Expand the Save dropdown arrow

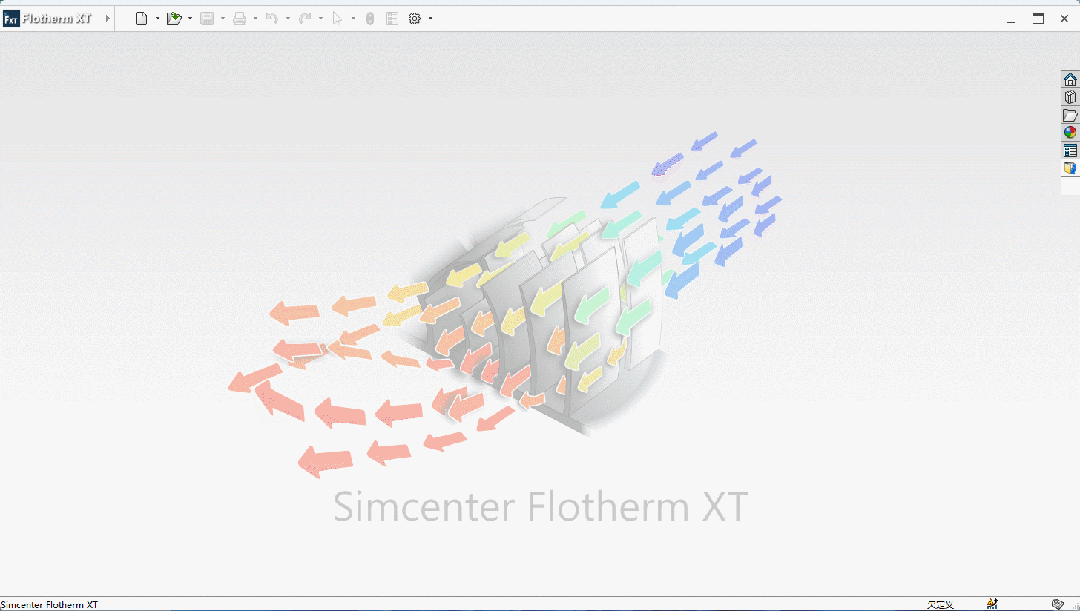pyautogui.click(x=222, y=19)
